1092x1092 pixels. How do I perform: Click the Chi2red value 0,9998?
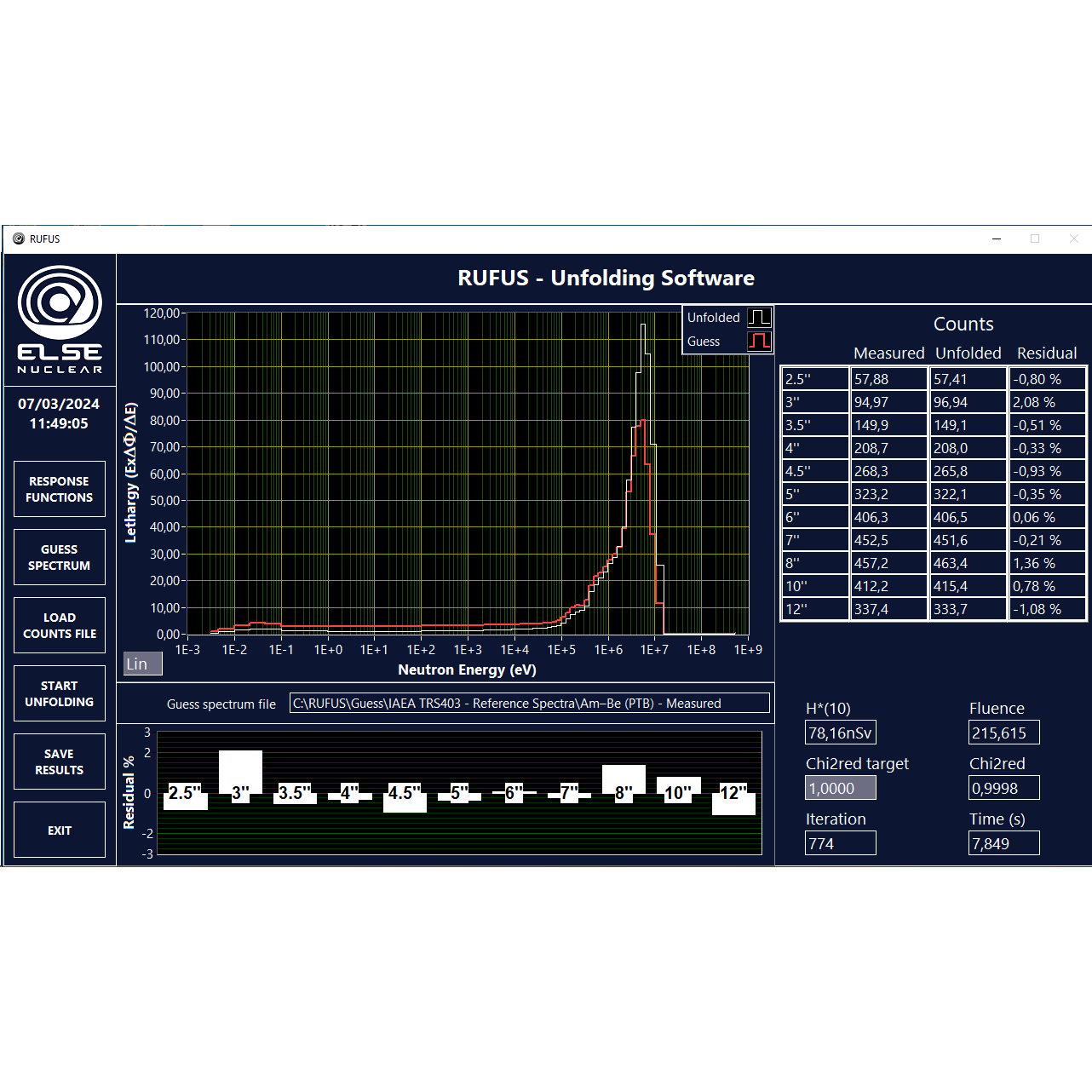point(1003,788)
